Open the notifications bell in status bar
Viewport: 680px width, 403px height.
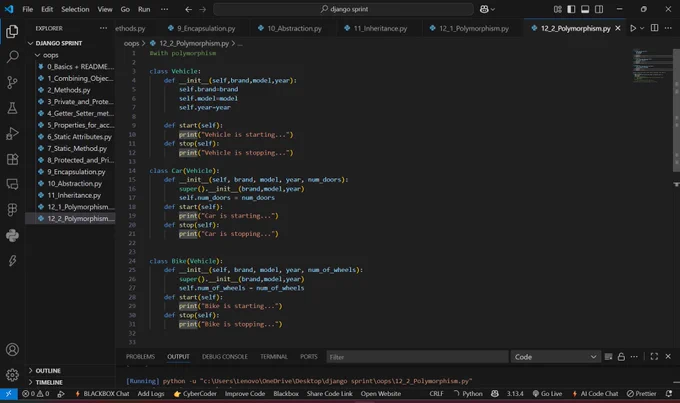669,393
